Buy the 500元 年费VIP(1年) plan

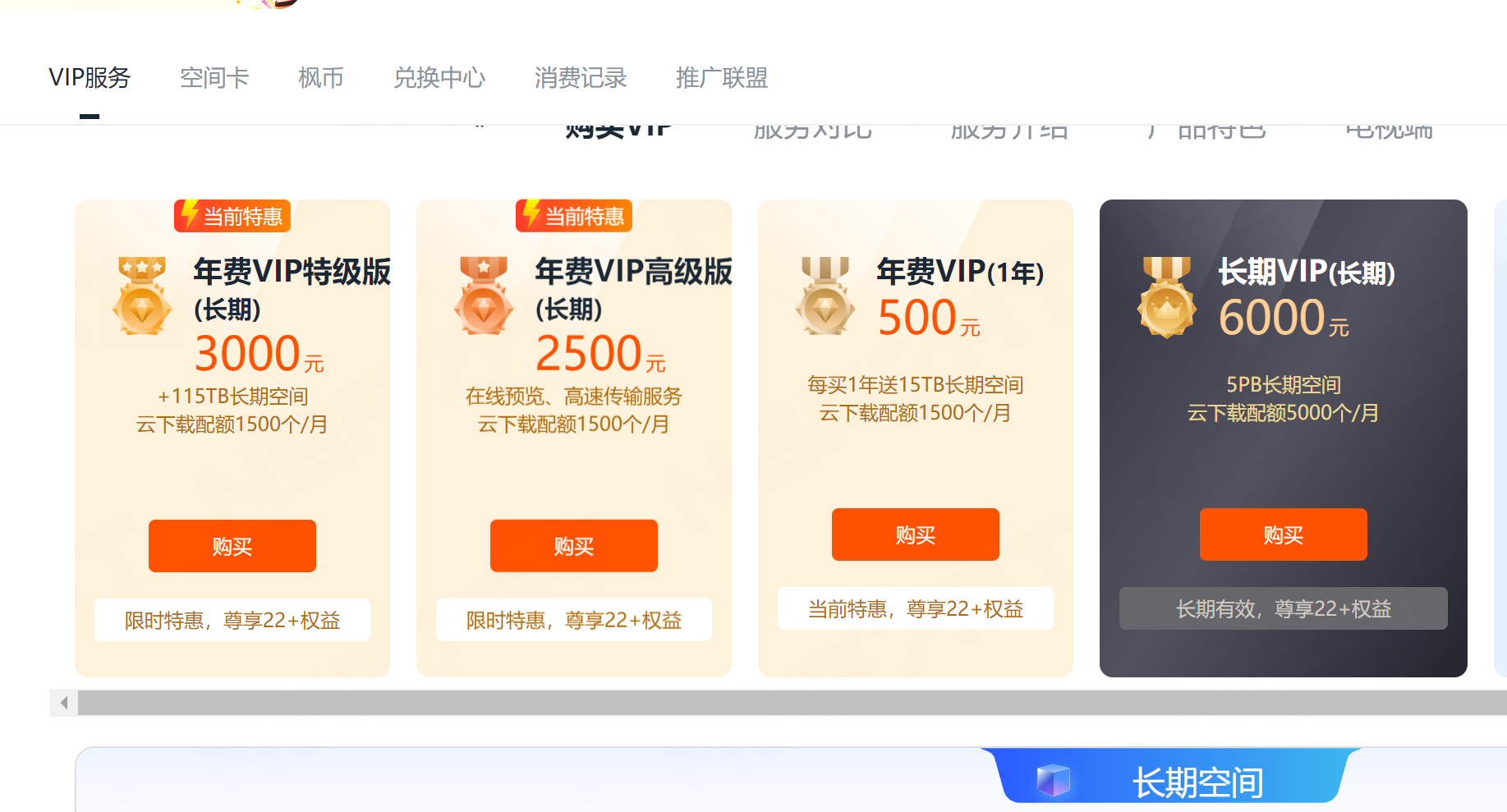pos(916,534)
